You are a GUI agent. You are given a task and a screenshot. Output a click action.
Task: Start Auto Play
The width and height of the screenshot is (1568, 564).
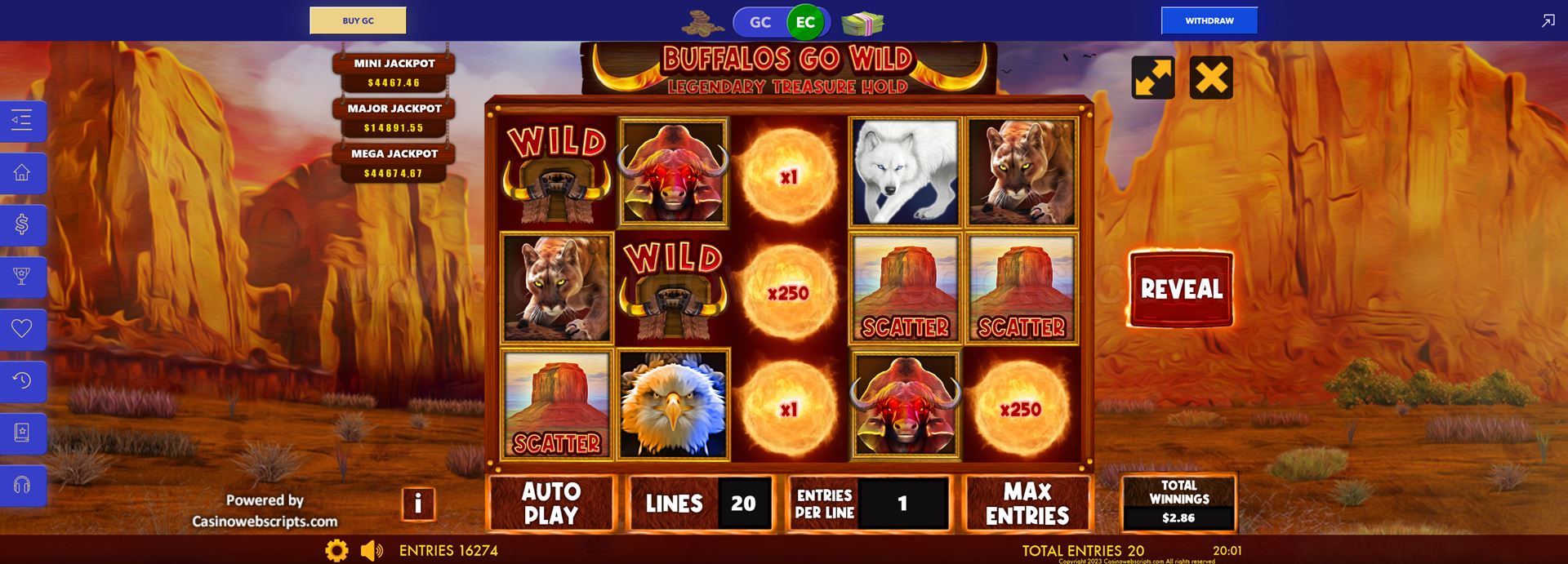click(x=551, y=504)
